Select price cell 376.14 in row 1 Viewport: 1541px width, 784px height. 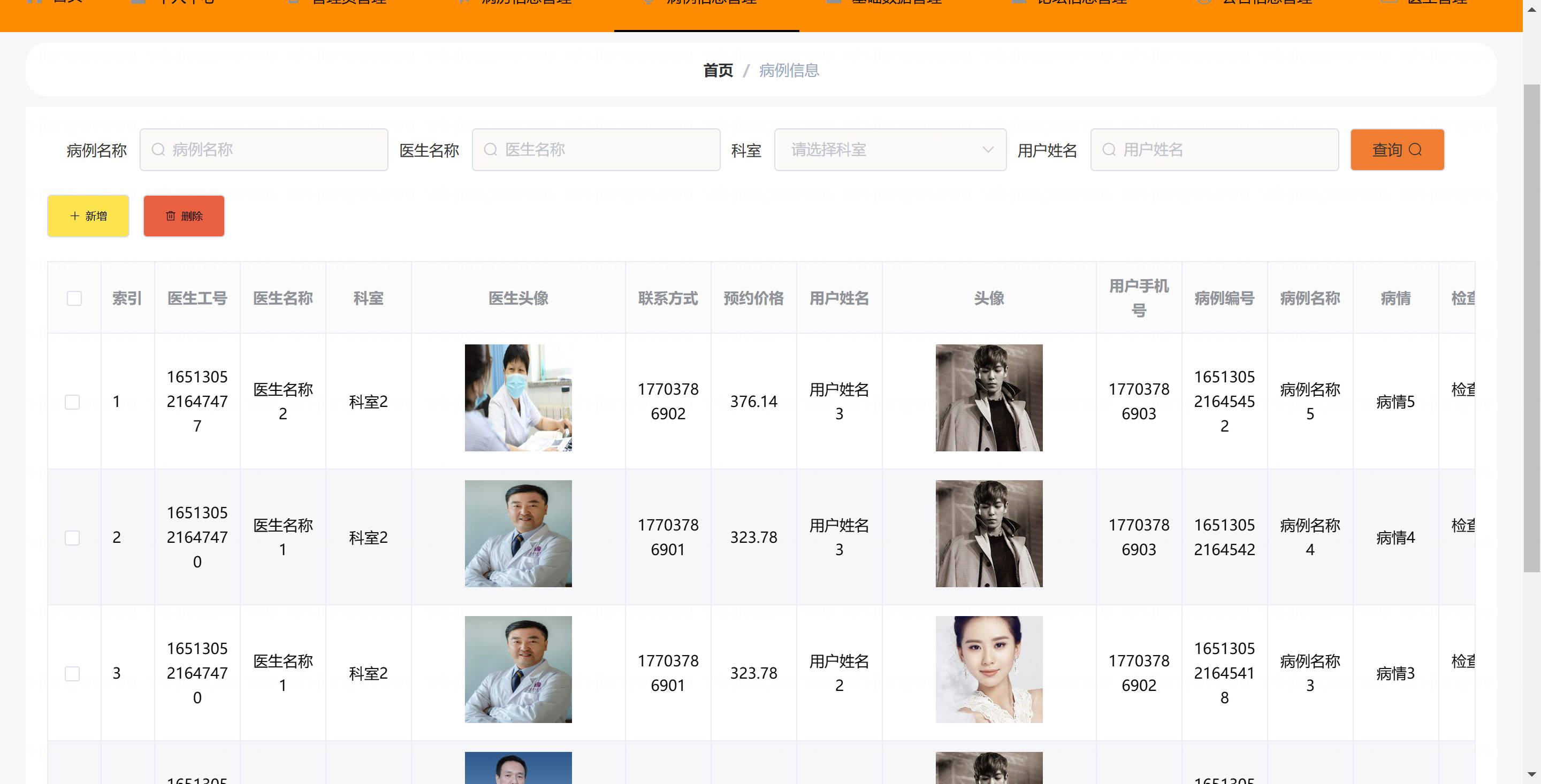click(754, 401)
